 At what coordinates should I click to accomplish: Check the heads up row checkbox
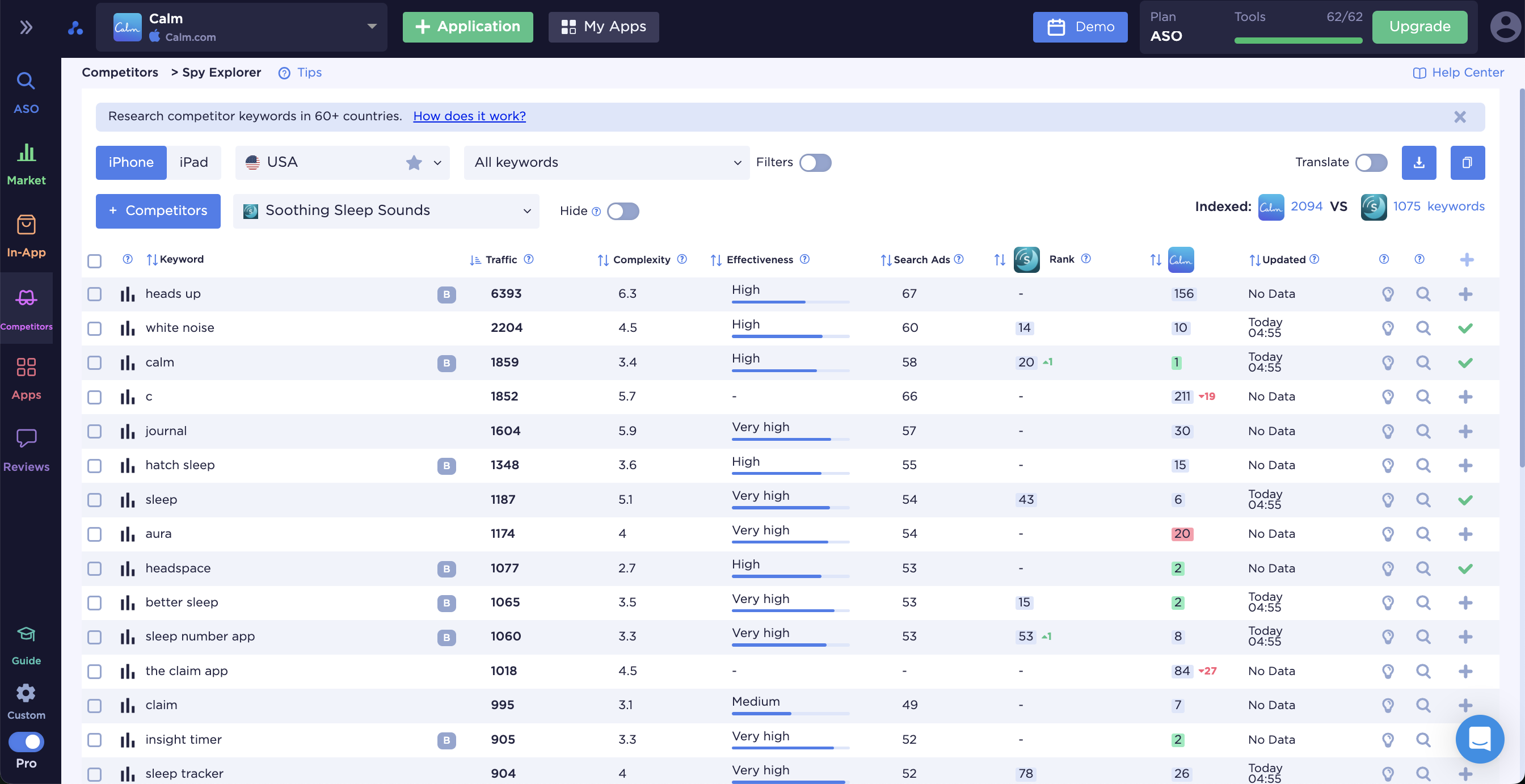coord(94,294)
